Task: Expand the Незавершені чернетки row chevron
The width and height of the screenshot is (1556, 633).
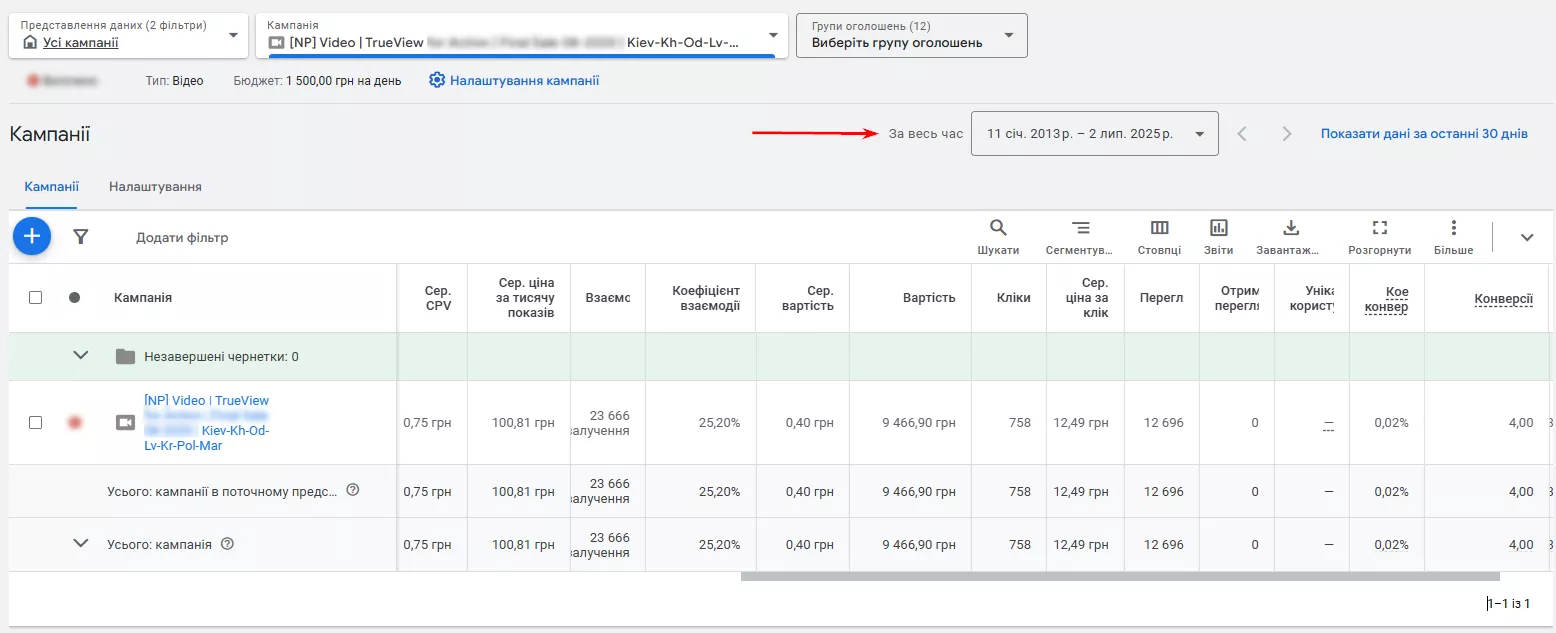Action: 82,356
